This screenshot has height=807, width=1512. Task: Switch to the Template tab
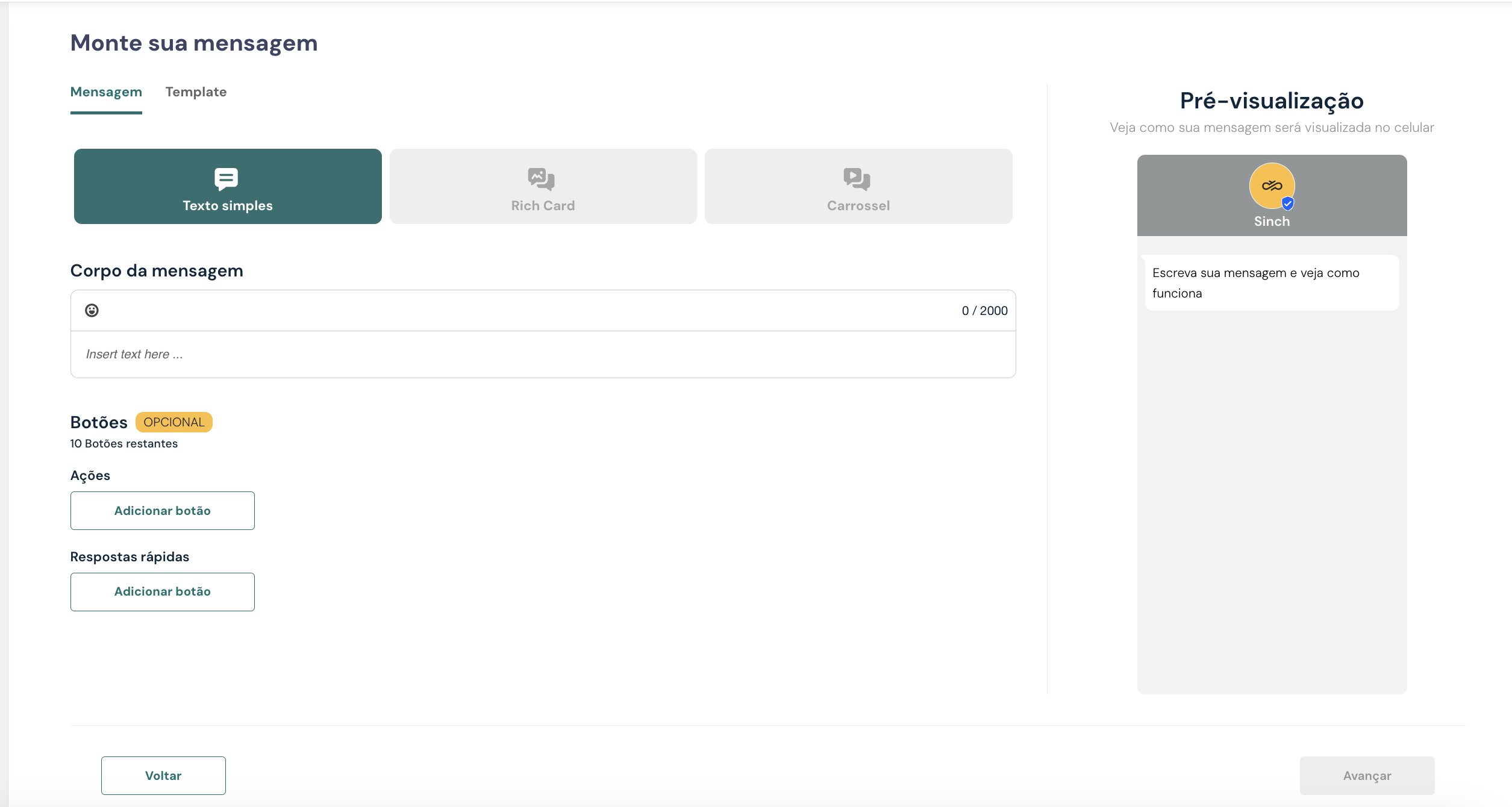(x=196, y=92)
